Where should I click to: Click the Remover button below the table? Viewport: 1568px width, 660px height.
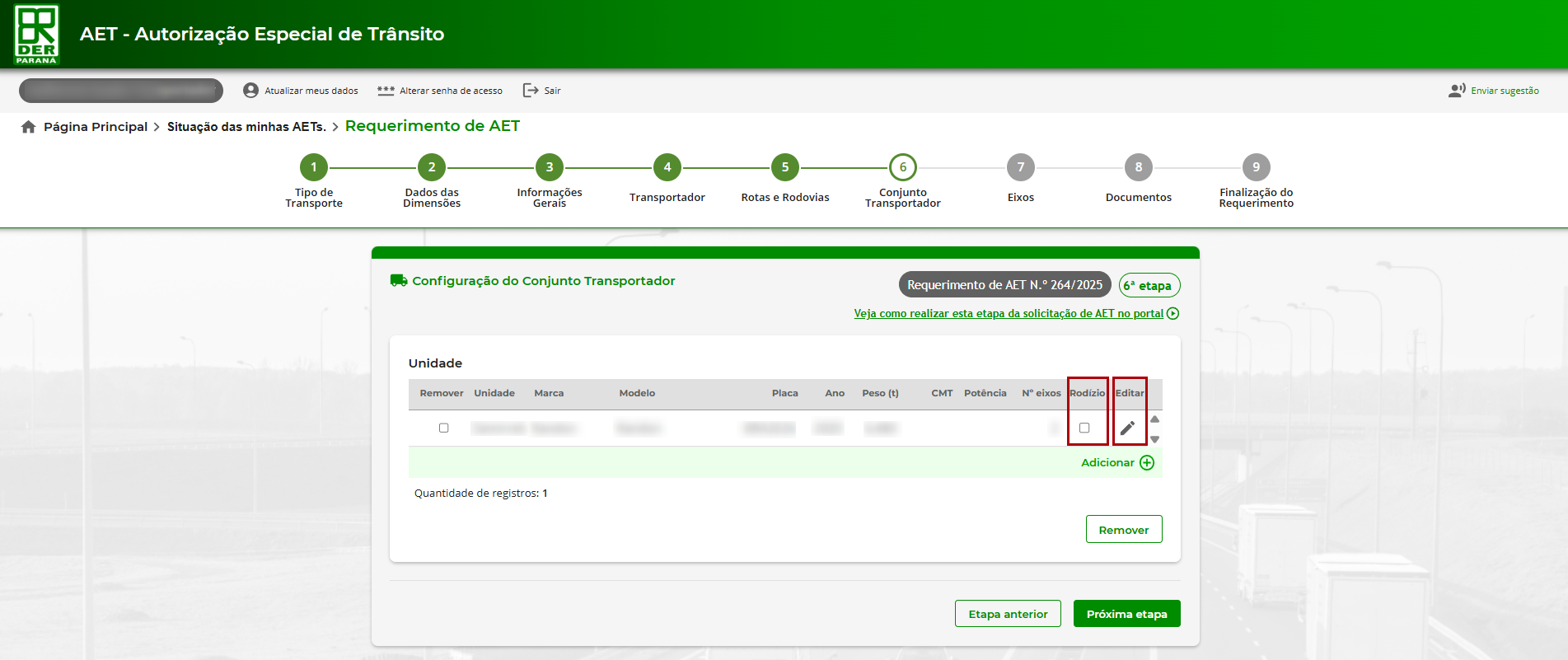(x=1124, y=530)
